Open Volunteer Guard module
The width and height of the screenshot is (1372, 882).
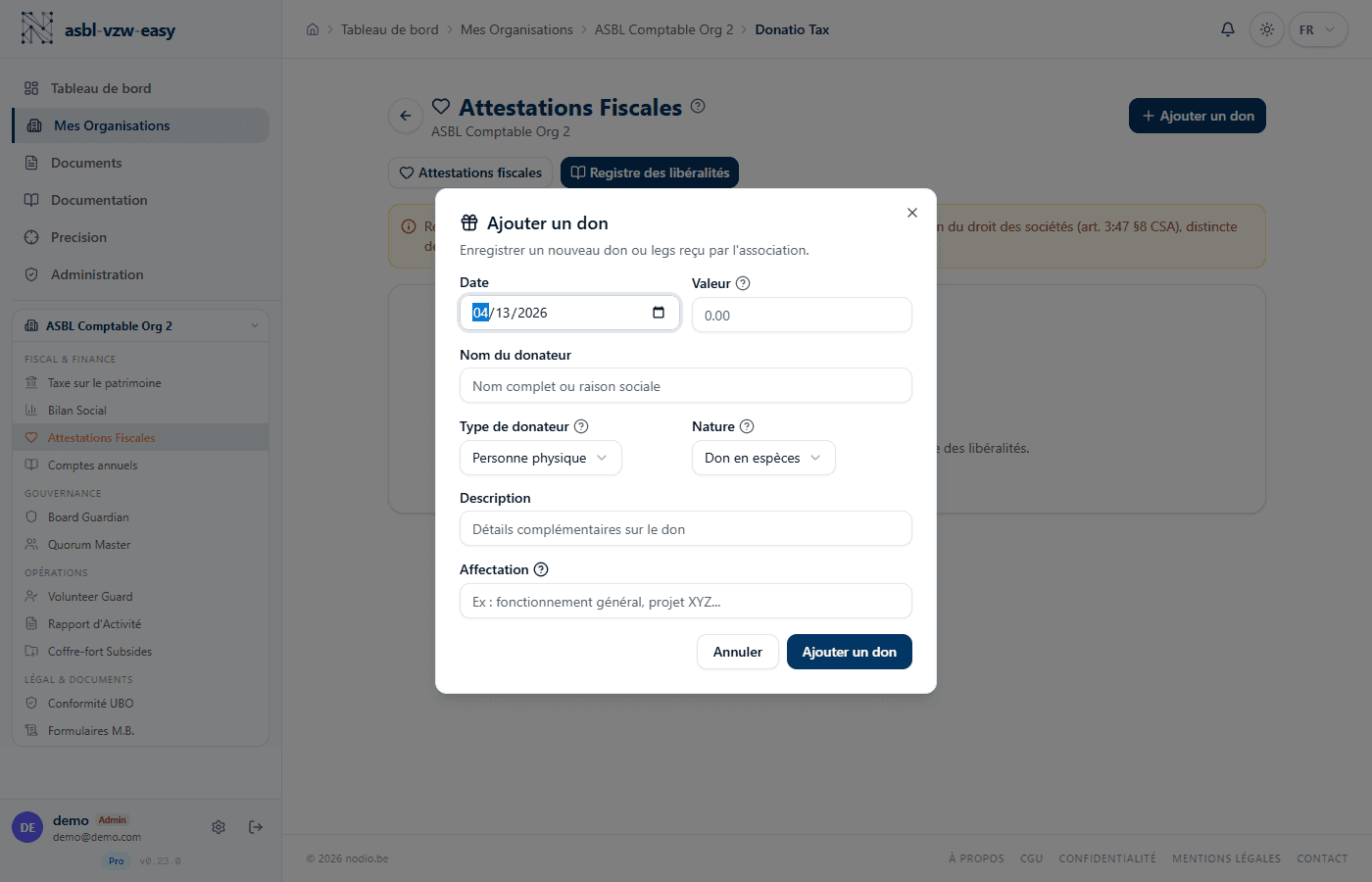click(x=140, y=597)
